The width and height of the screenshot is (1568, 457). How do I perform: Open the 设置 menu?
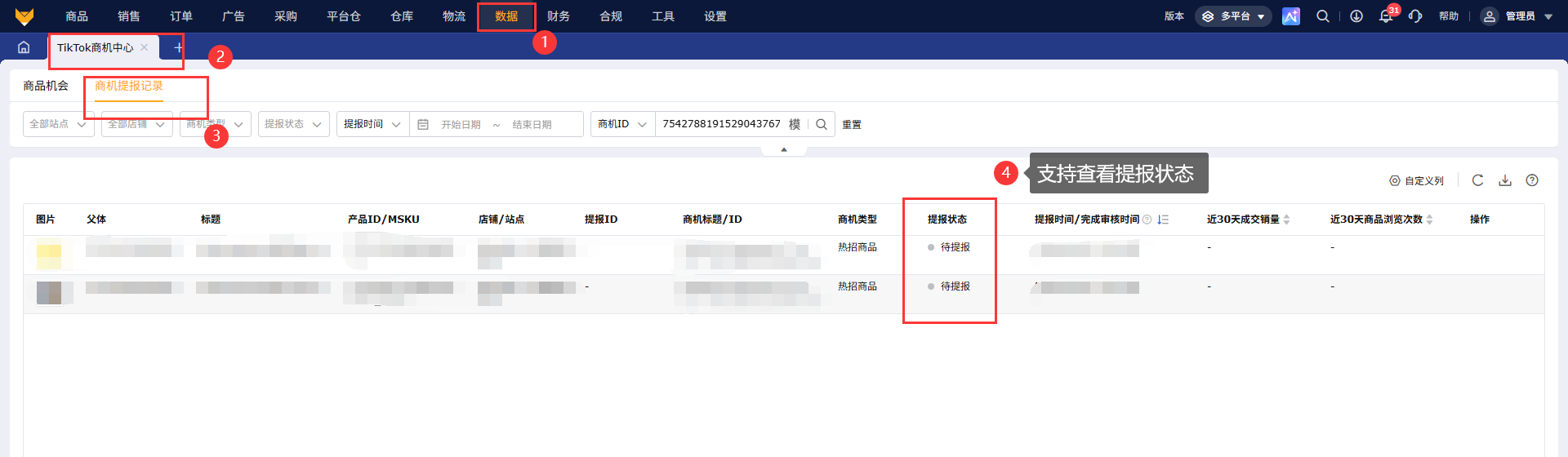pyautogui.click(x=715, y=16)
